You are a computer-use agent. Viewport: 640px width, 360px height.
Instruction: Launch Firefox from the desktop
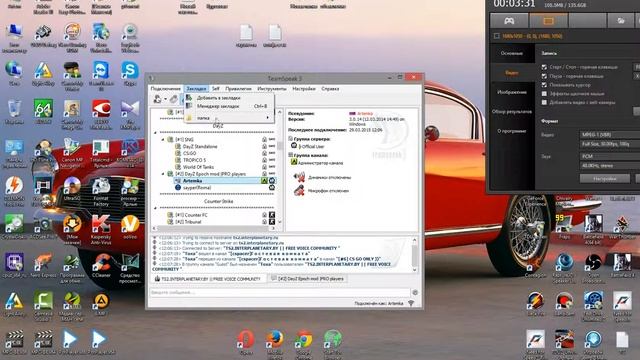tap(275, 342)
